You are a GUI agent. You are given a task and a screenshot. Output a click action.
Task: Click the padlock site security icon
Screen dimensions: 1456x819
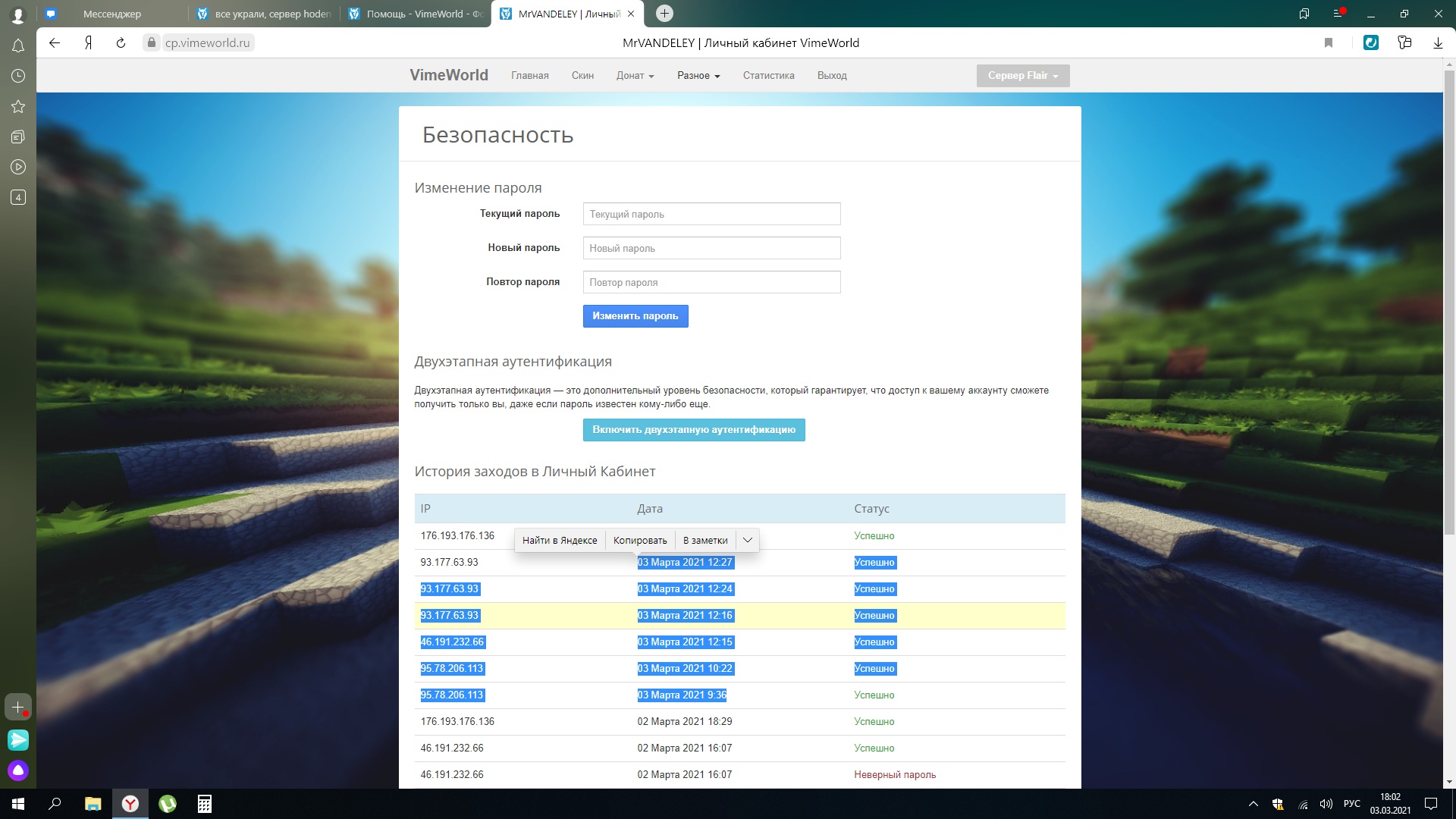[x=152, y=43]
